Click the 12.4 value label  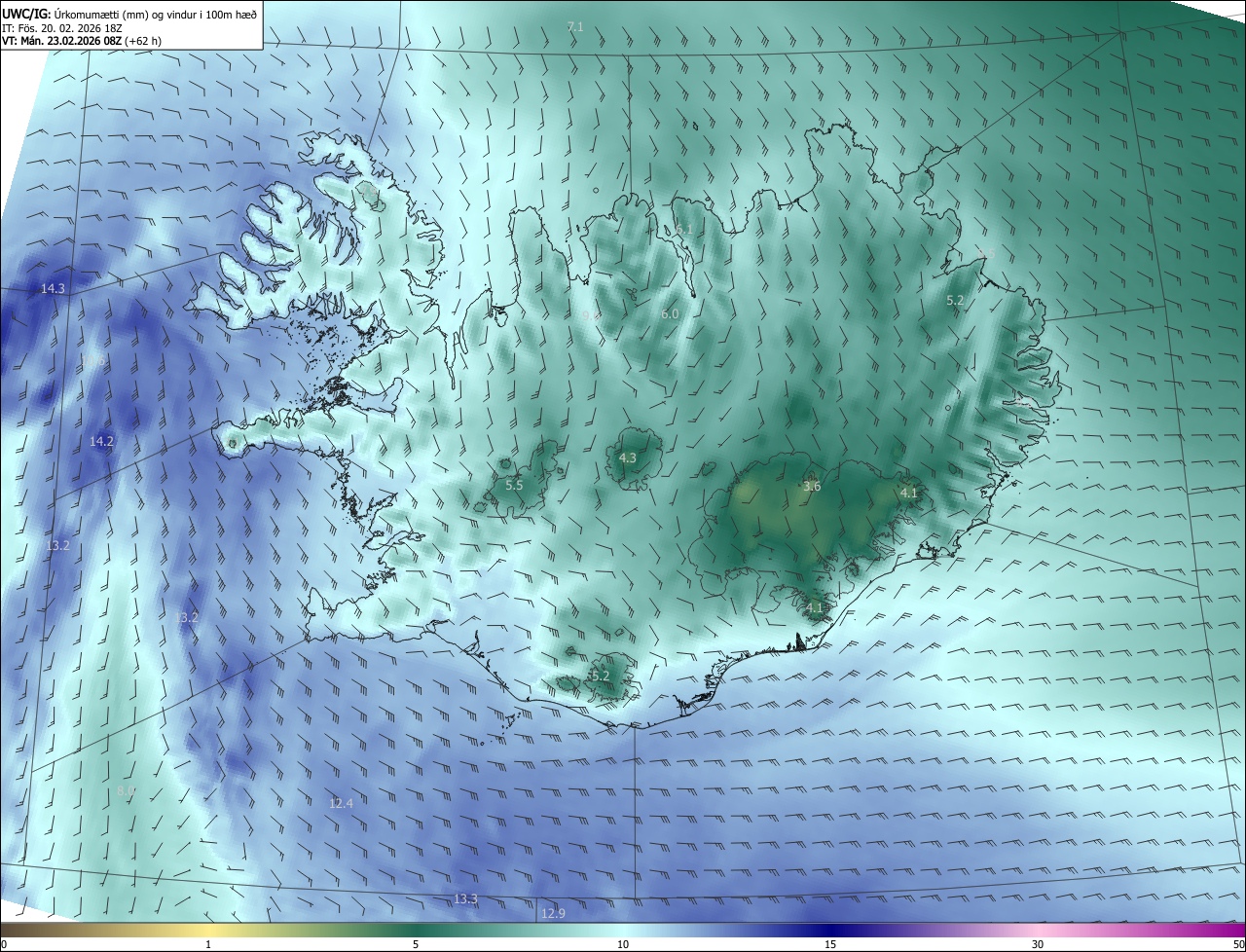341,803
